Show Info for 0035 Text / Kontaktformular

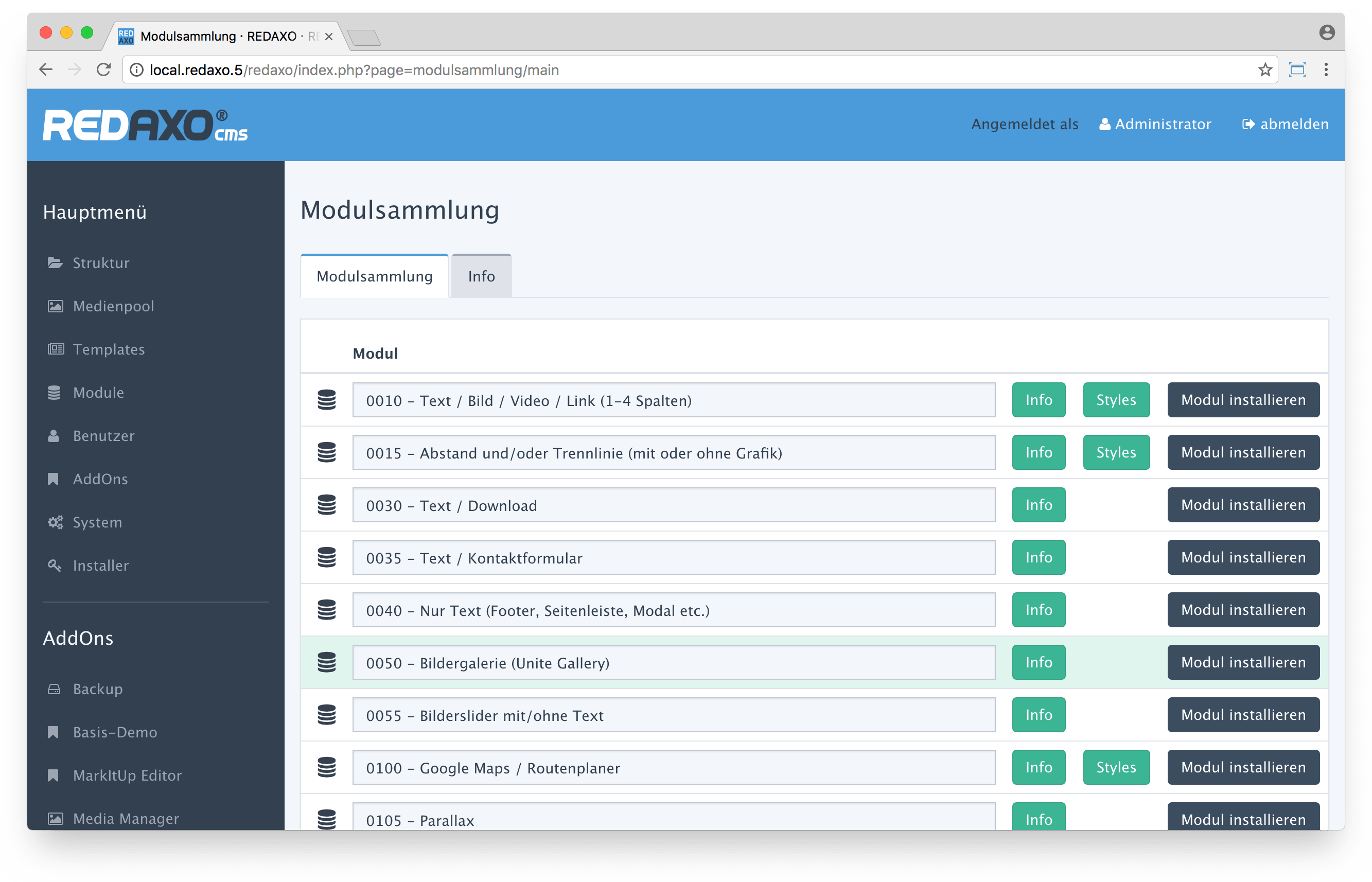pos(1038,557)
